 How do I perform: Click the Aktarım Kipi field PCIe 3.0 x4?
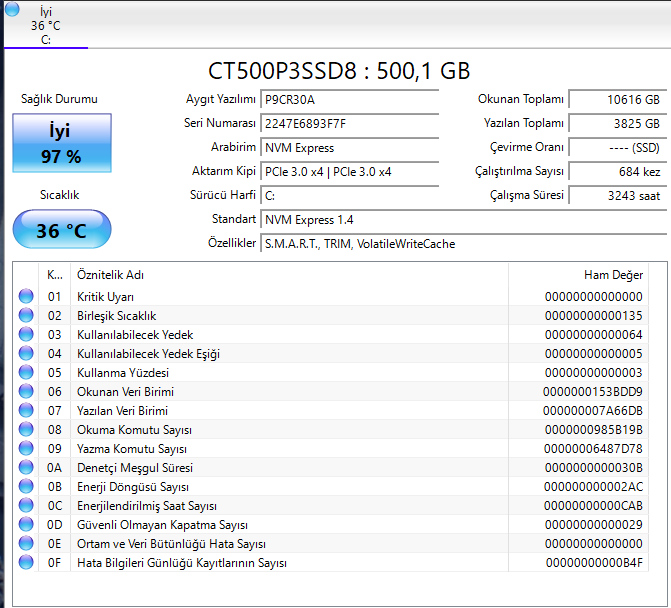point(349,172)
